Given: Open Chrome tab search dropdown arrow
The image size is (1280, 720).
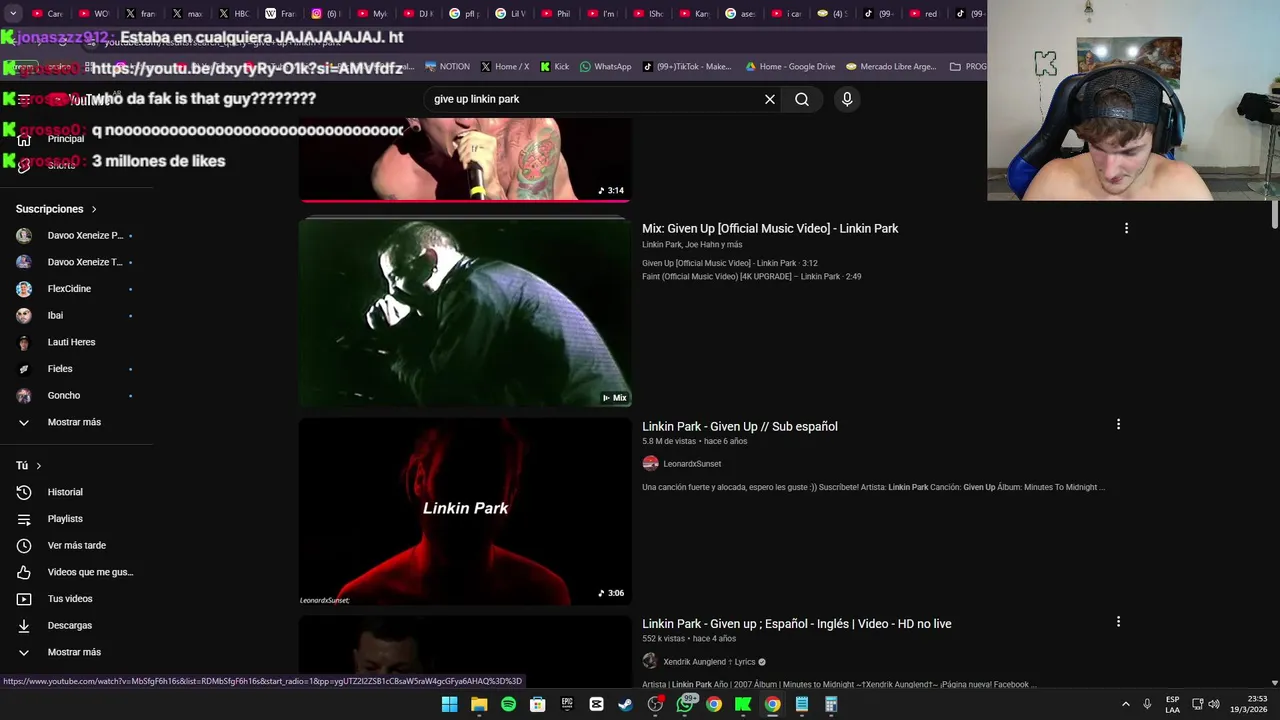Looking at the screenshot, I should click(13, 14).
